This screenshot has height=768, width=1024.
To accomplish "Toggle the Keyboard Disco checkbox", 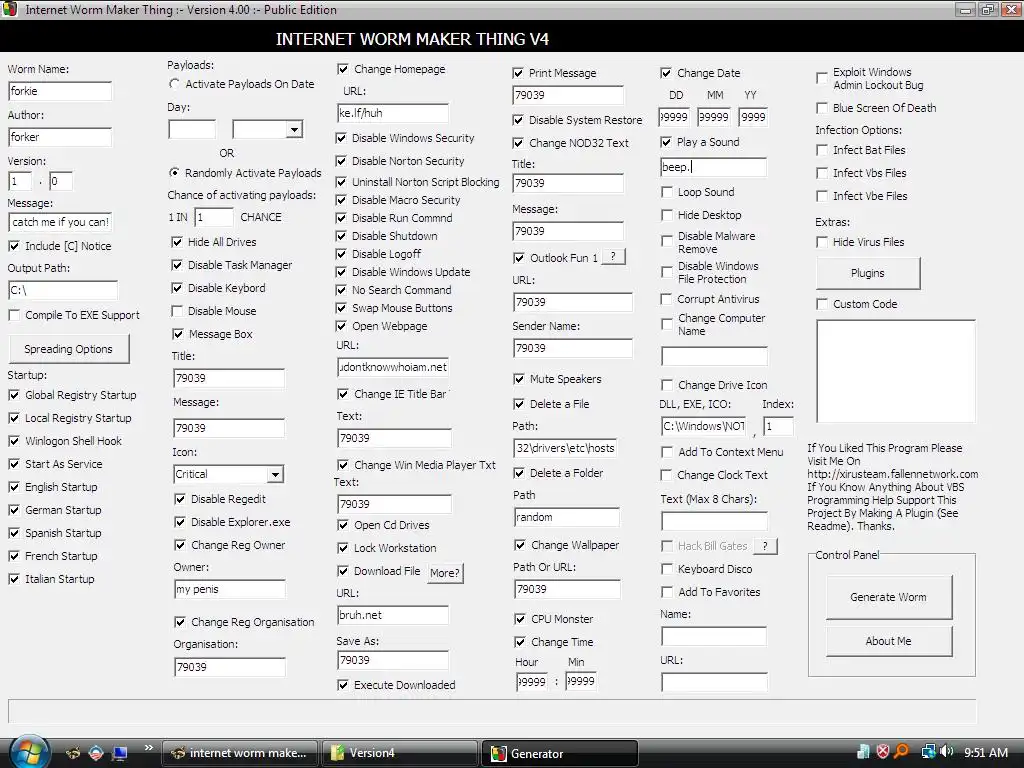I will pos(667,569).
